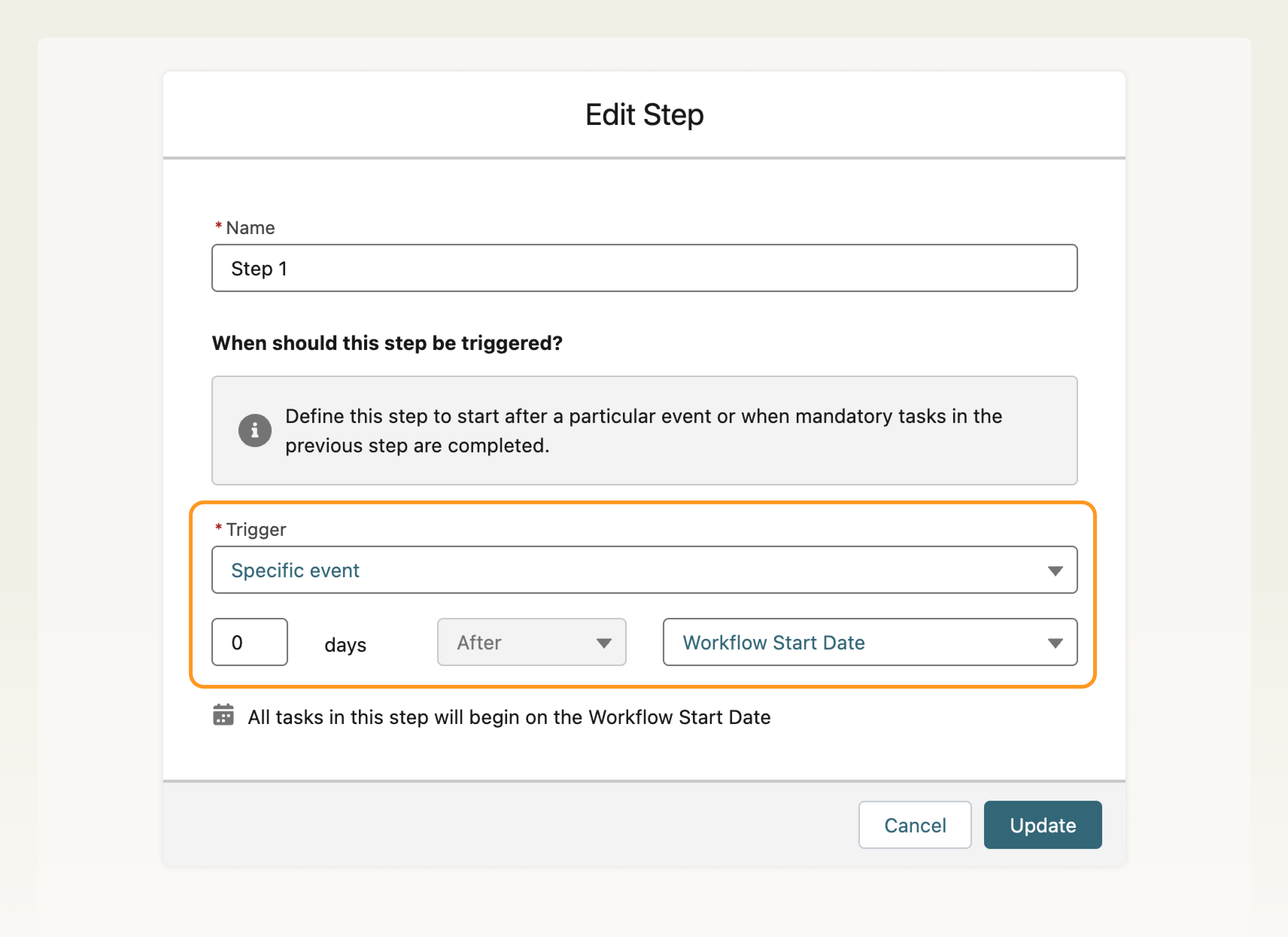Click Cancel to dismiss the Edit Step dialog

coord(915,825)
